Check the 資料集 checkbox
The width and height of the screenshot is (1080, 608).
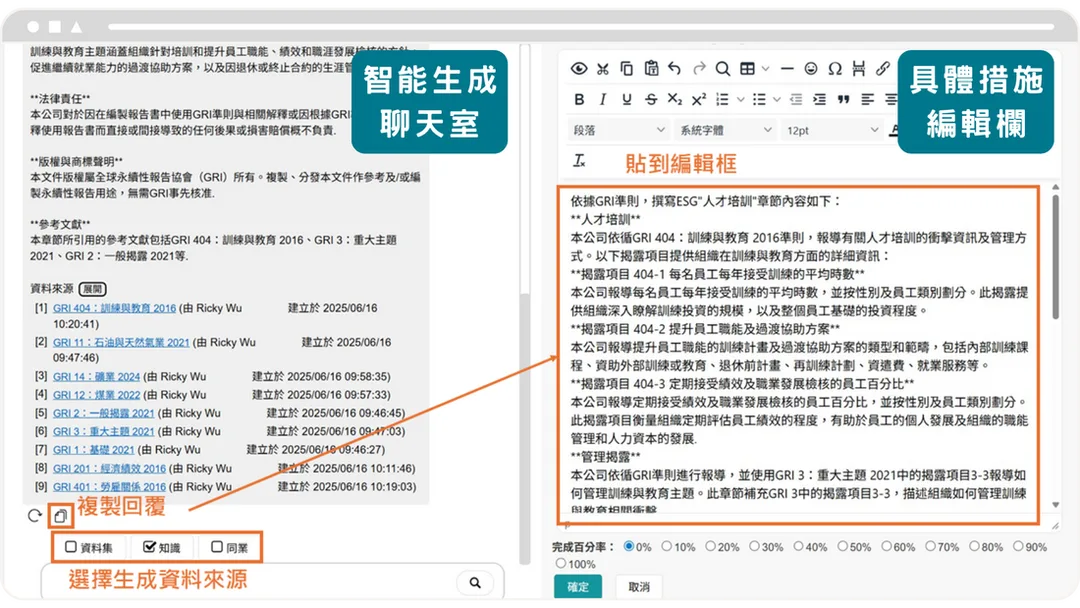pos(71,547)
